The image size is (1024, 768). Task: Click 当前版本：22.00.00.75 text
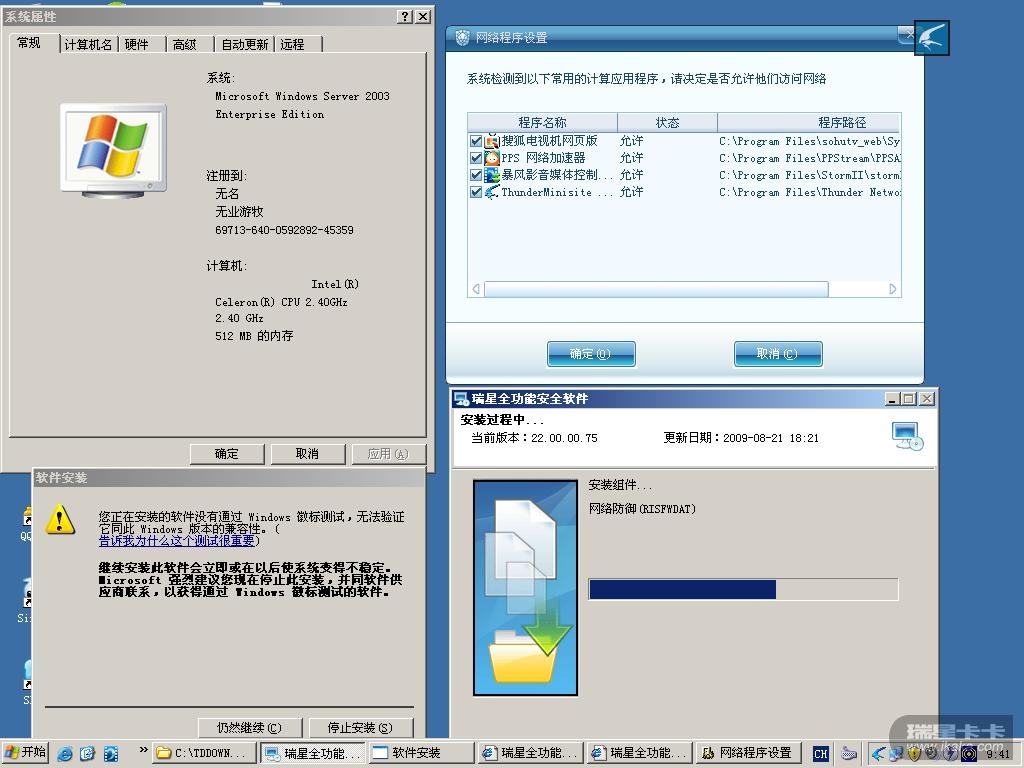(534, 438)
